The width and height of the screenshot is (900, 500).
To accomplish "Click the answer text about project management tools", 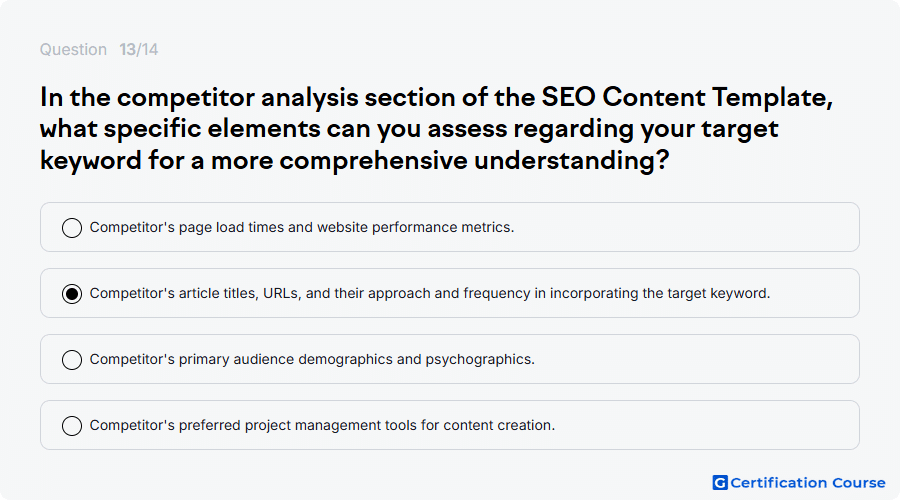I will [x=323, y=425].
